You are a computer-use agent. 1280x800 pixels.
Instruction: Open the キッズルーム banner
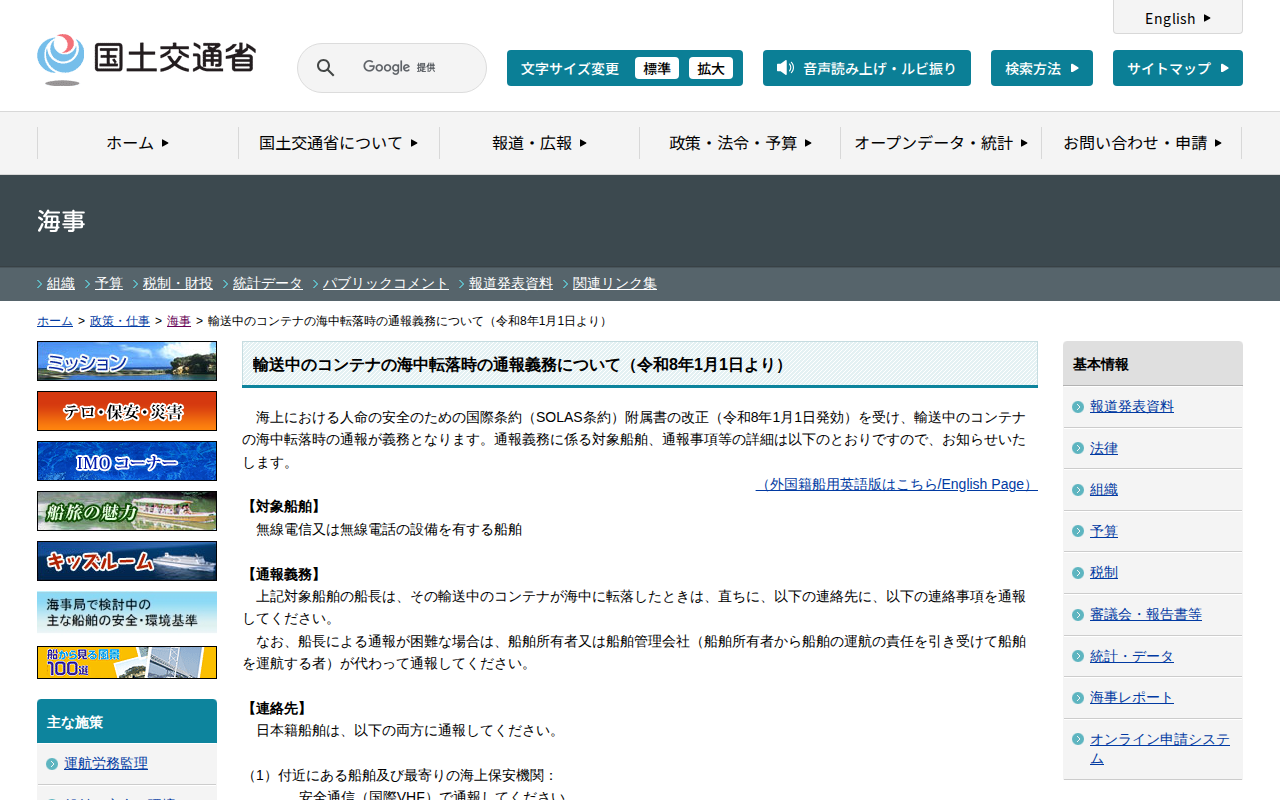[x=127, y=561]
